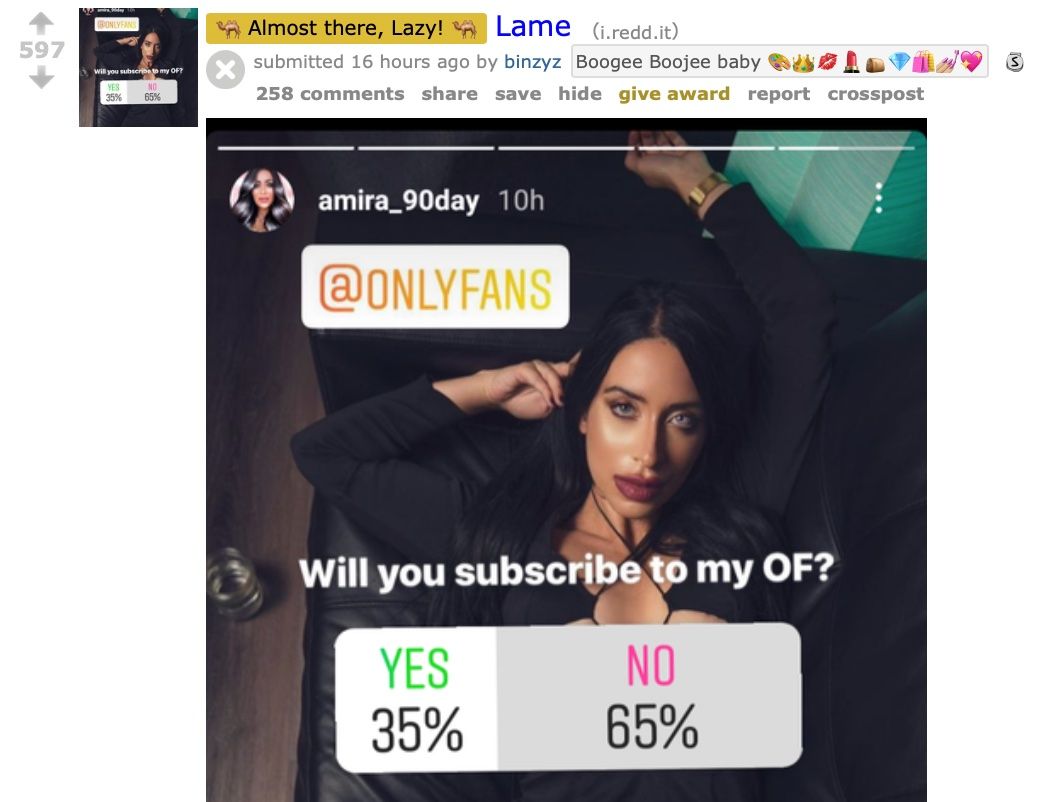Screen dimensions: 1038x802
Task: Crosspost this submission
Action: [875, 93]
